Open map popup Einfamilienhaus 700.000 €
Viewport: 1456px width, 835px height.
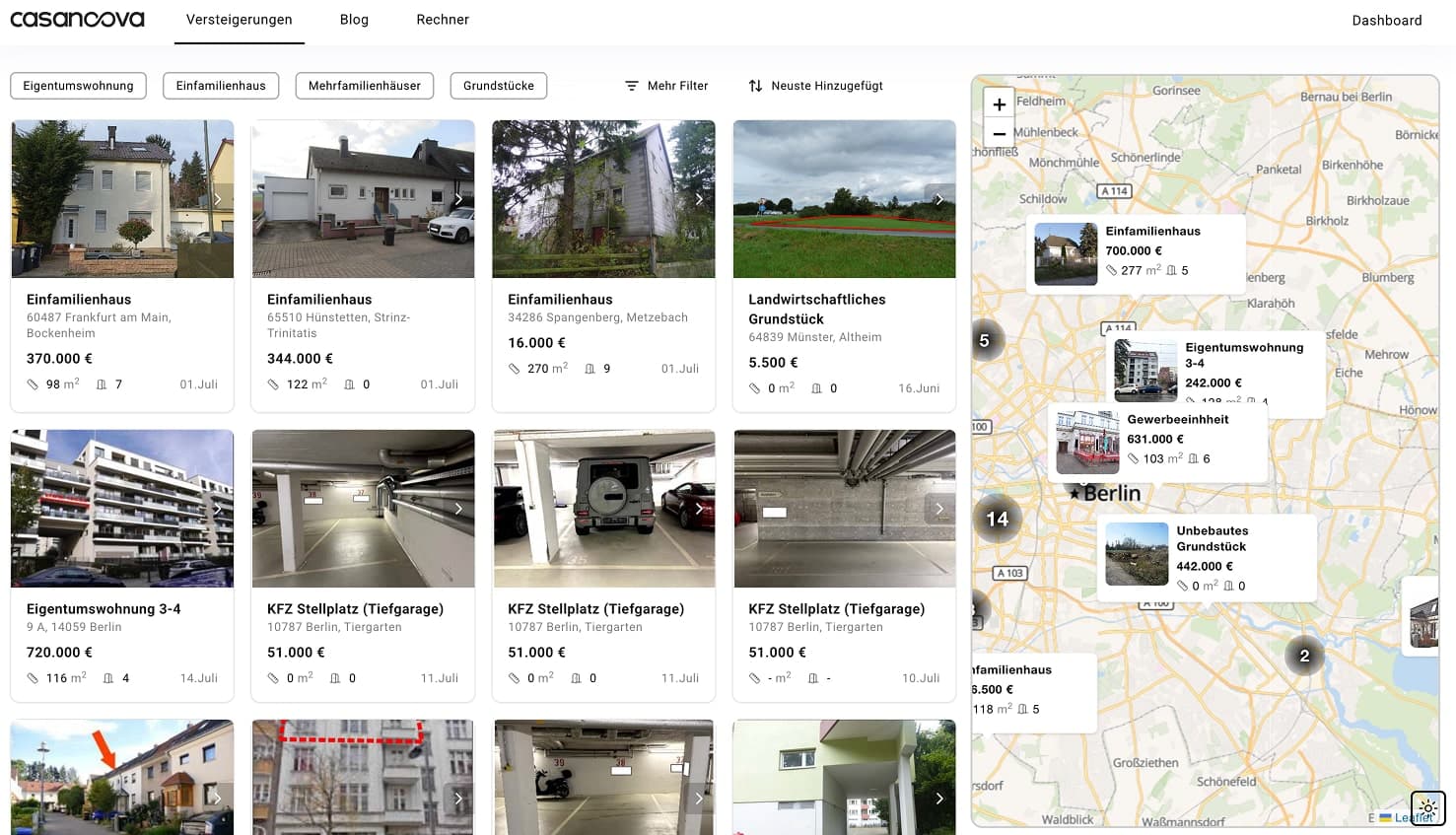click(x=1136, y=253)
